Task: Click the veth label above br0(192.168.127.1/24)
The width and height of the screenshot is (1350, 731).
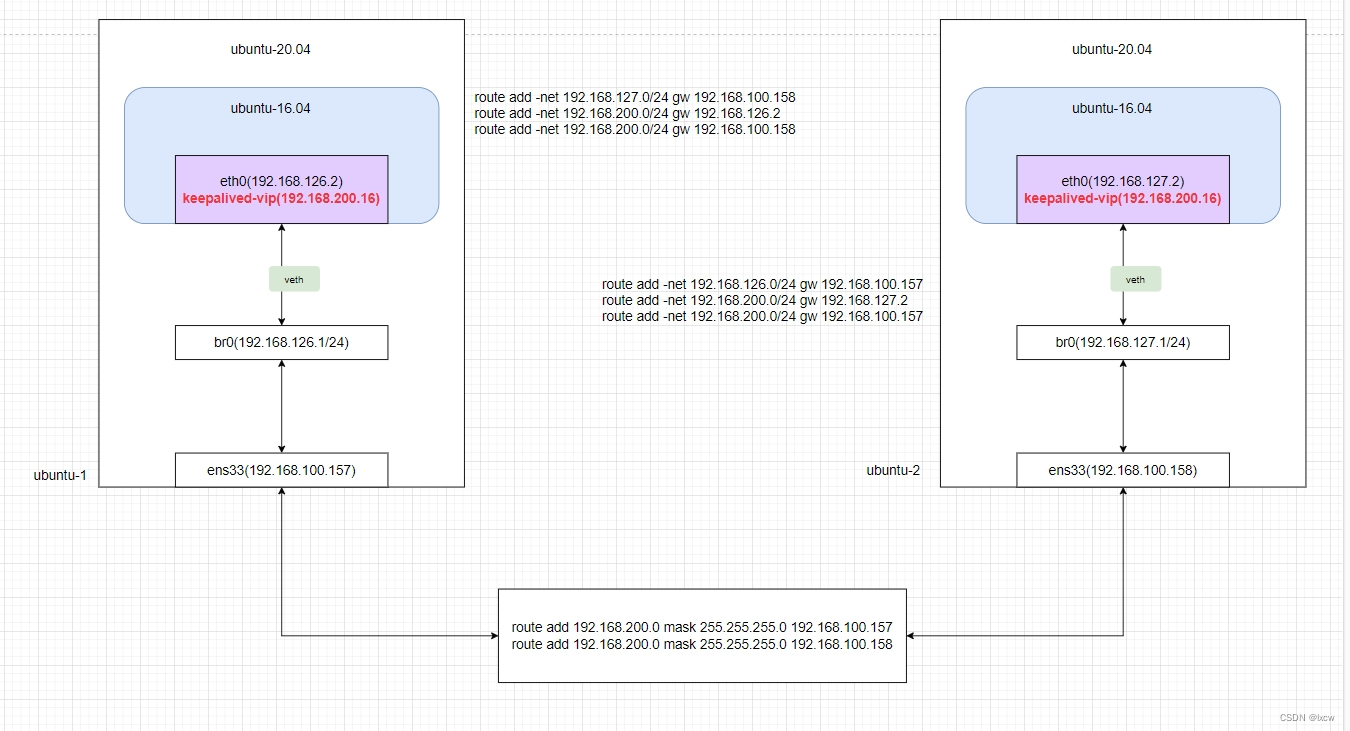Action: click(x=1136, y=280)
